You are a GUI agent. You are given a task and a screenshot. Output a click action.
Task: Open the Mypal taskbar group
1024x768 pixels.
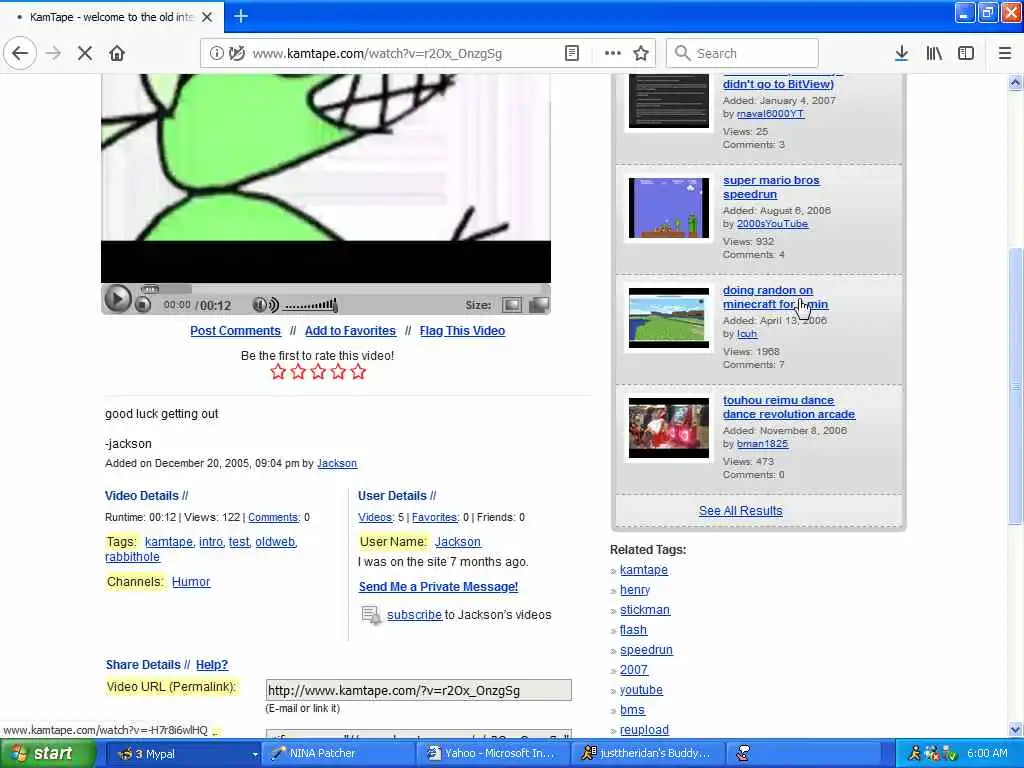[x=183, y=754]
